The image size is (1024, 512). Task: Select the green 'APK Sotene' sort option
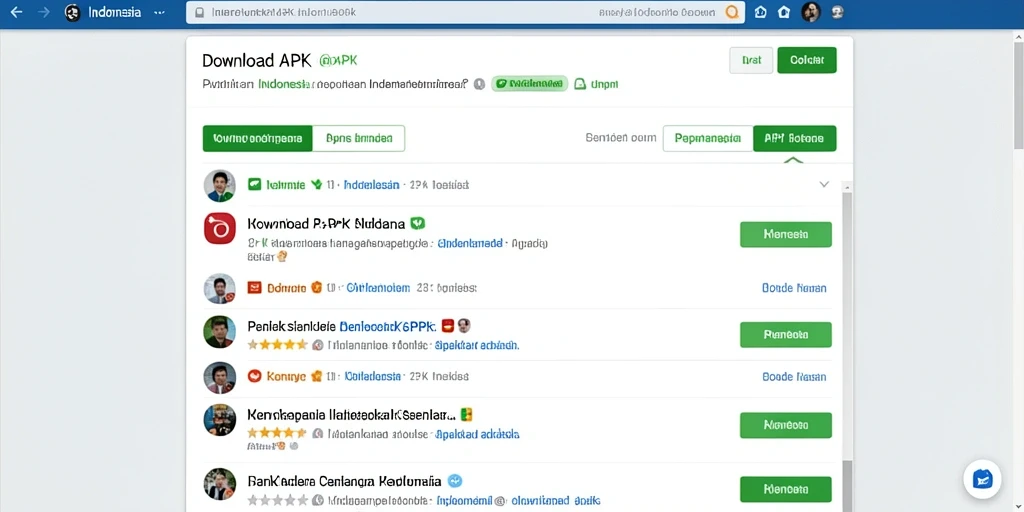coord(794,138)
